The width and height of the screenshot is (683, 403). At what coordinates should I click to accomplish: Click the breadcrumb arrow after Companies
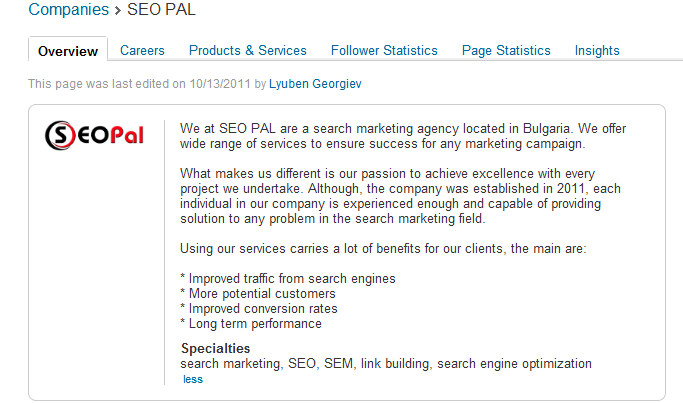[x=118, y=11]
